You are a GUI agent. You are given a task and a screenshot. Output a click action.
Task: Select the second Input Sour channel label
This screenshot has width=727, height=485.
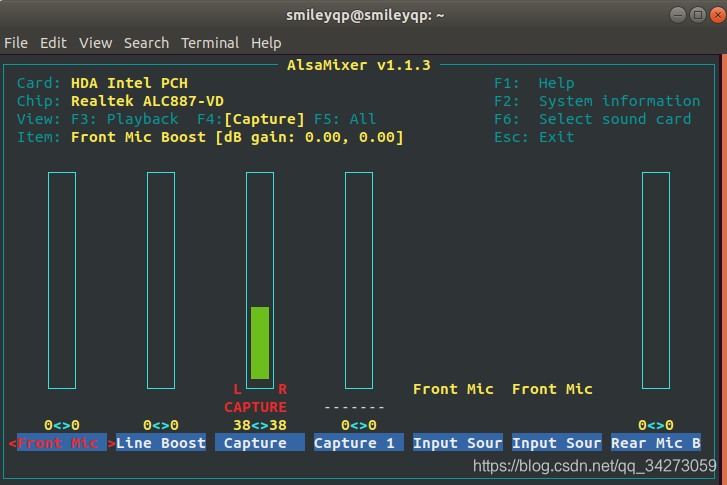(557, 443)
